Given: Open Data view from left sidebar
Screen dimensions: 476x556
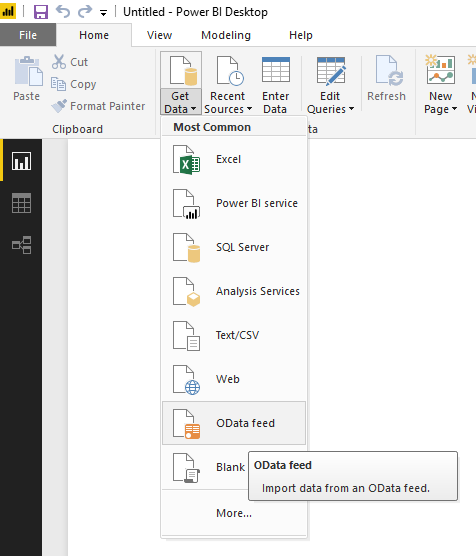Looking at the screenshot, I should pyautogui.click(x=21, y=203).
